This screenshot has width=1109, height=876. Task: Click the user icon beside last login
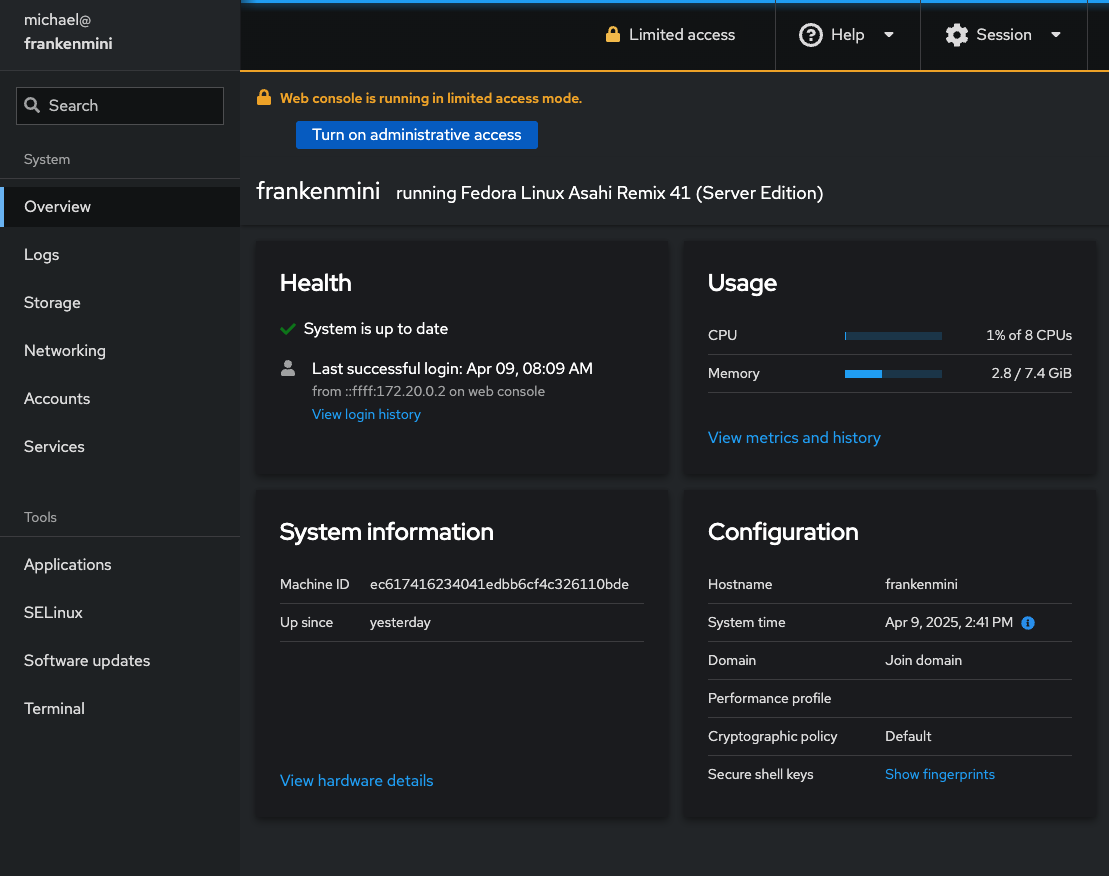coord(288,368)
